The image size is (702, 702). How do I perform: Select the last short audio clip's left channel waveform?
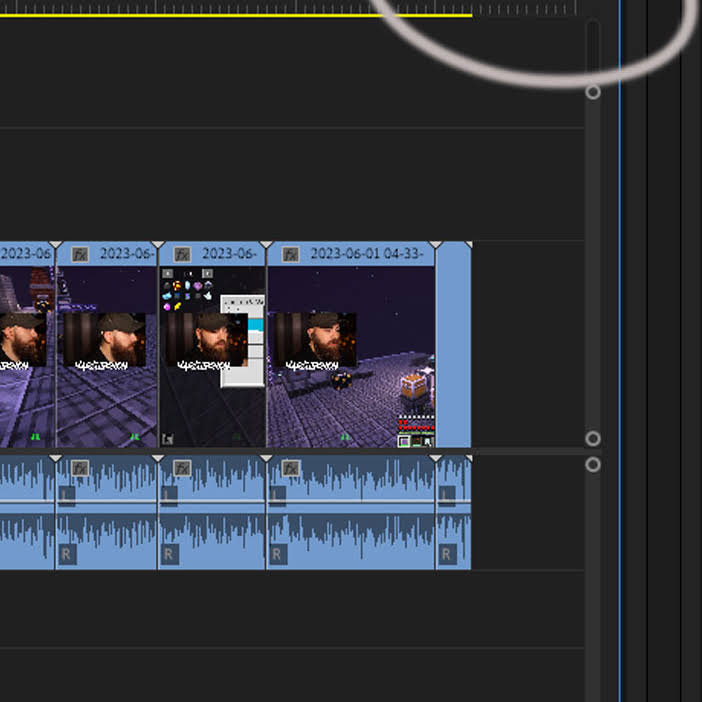(x=453, y=477)
